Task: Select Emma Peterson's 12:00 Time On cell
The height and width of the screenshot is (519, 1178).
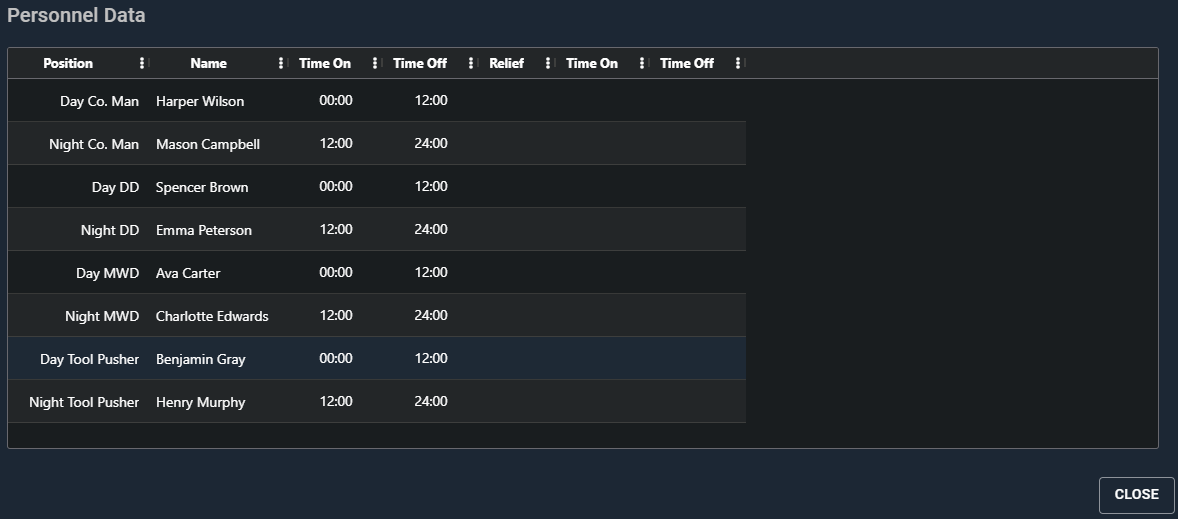Action: tap(336, 229)
